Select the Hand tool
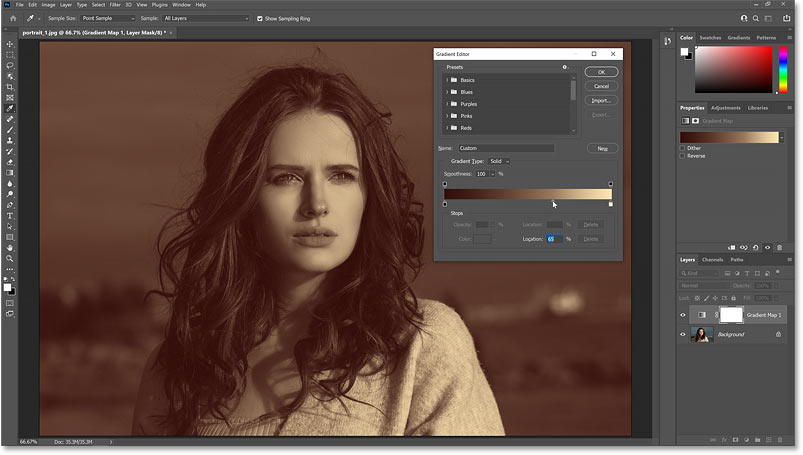This screenshot has height=455, width=803. pyautogui.click(x=10, y=248)
